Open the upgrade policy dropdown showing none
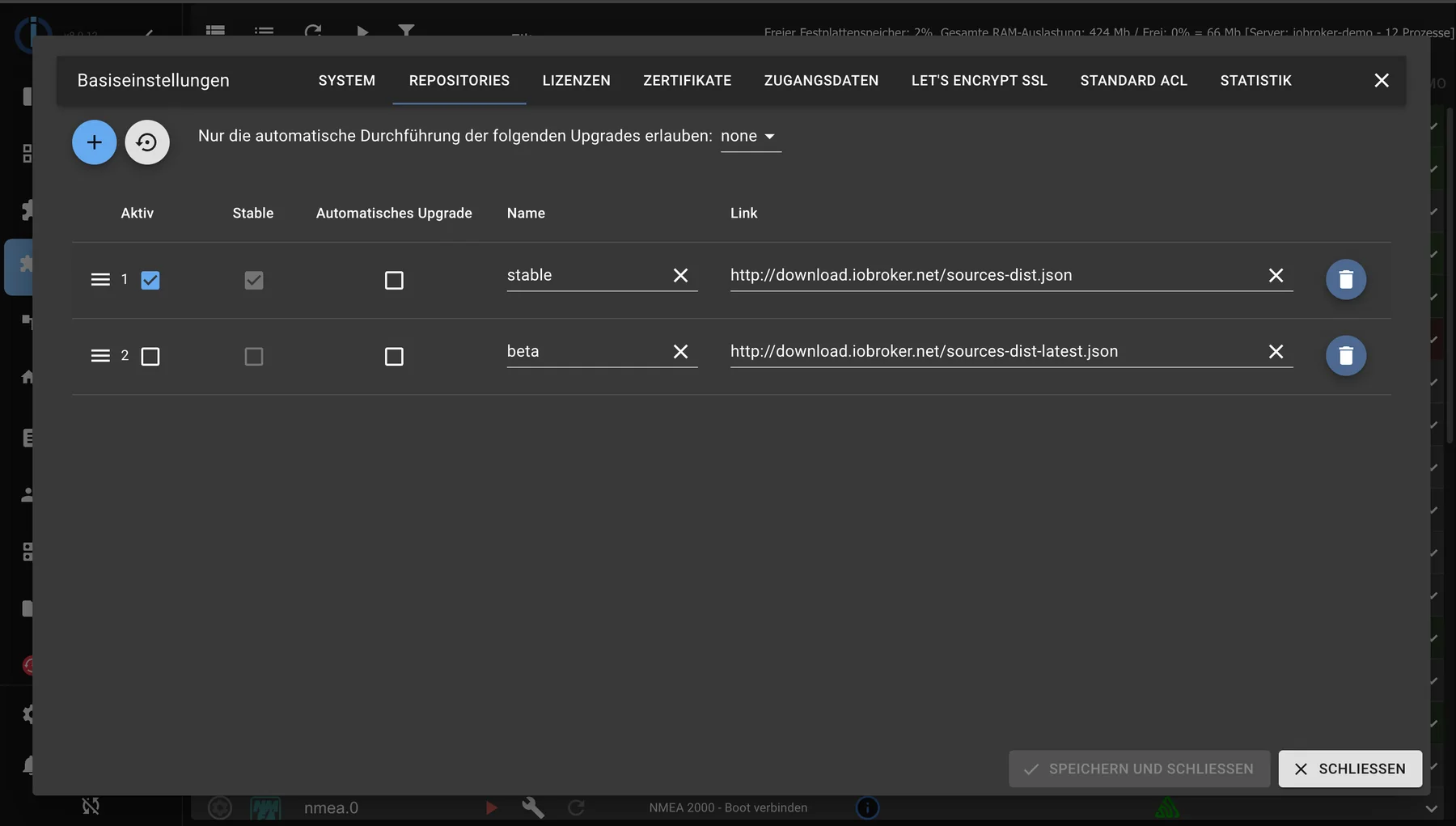Image resolution: width=1456 pixels, height=826 pixels. (x=750, y=137)
